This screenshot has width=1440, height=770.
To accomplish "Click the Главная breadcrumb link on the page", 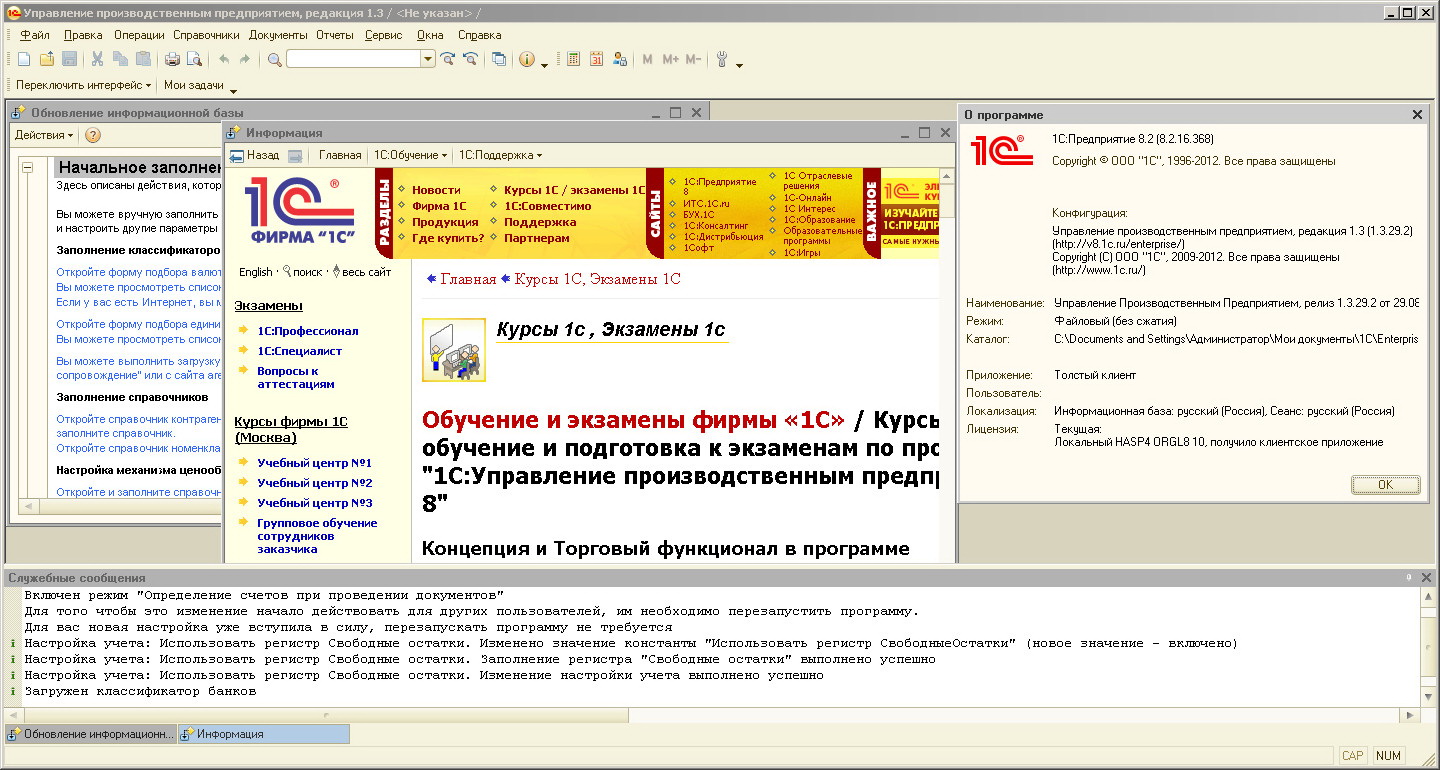I will point(468,279).
